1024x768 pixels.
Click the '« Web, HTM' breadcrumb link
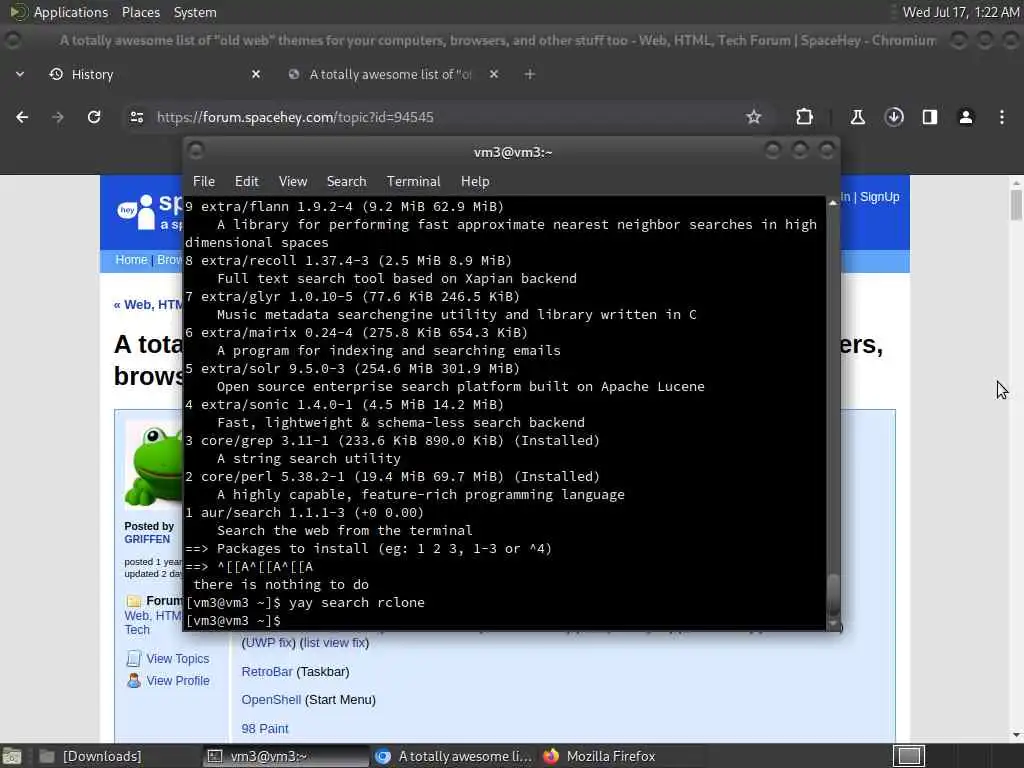148,305
